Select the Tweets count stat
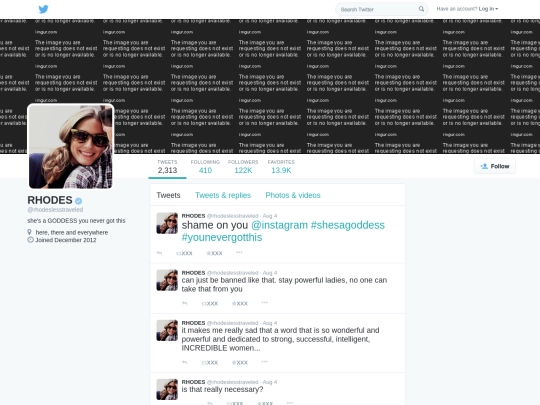Image resolution: width=540 pixels, height=405 pixels. click(x=167, y=167)
